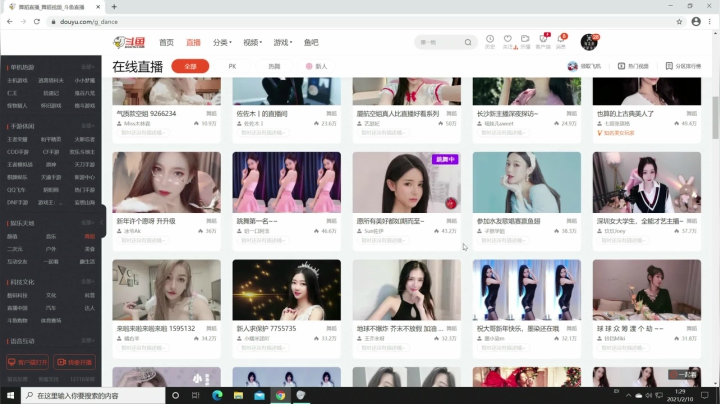Screen dimensions: 720x404
Task: Click the Douyu logo
Action: (x=129, y=42)
